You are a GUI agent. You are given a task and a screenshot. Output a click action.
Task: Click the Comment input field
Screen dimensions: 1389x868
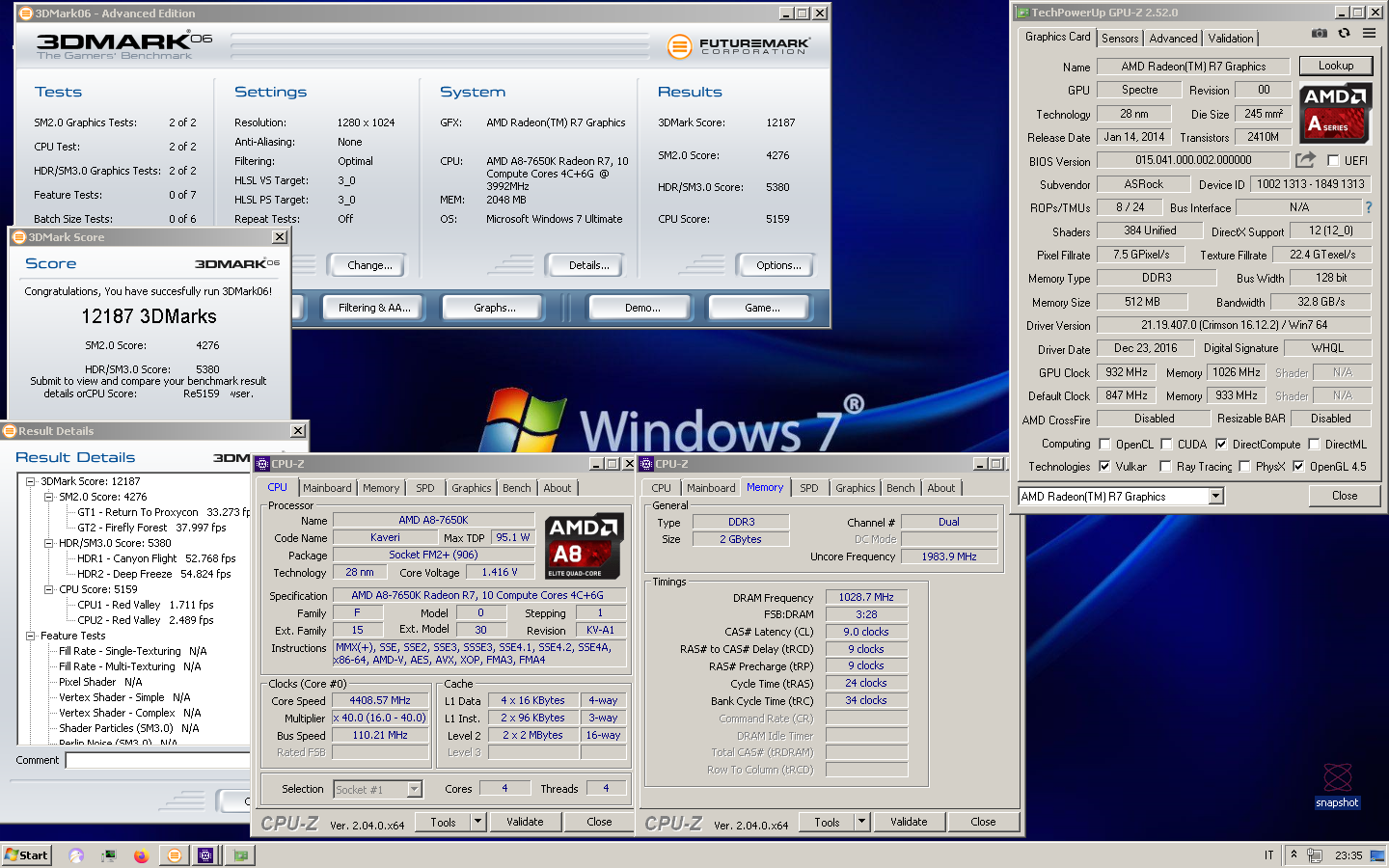click(x=158, y=760)
